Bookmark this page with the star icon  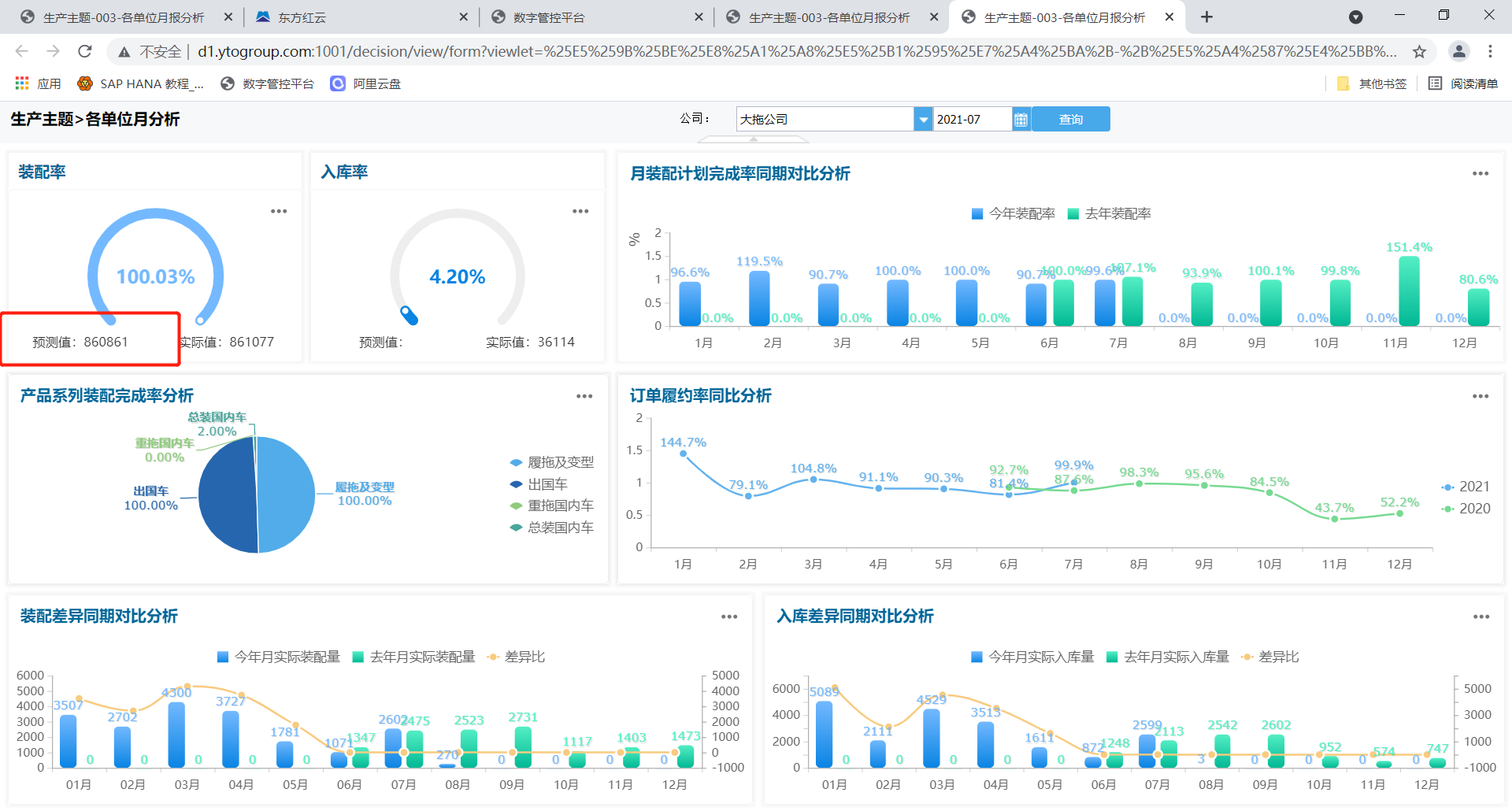[1419, 52]
